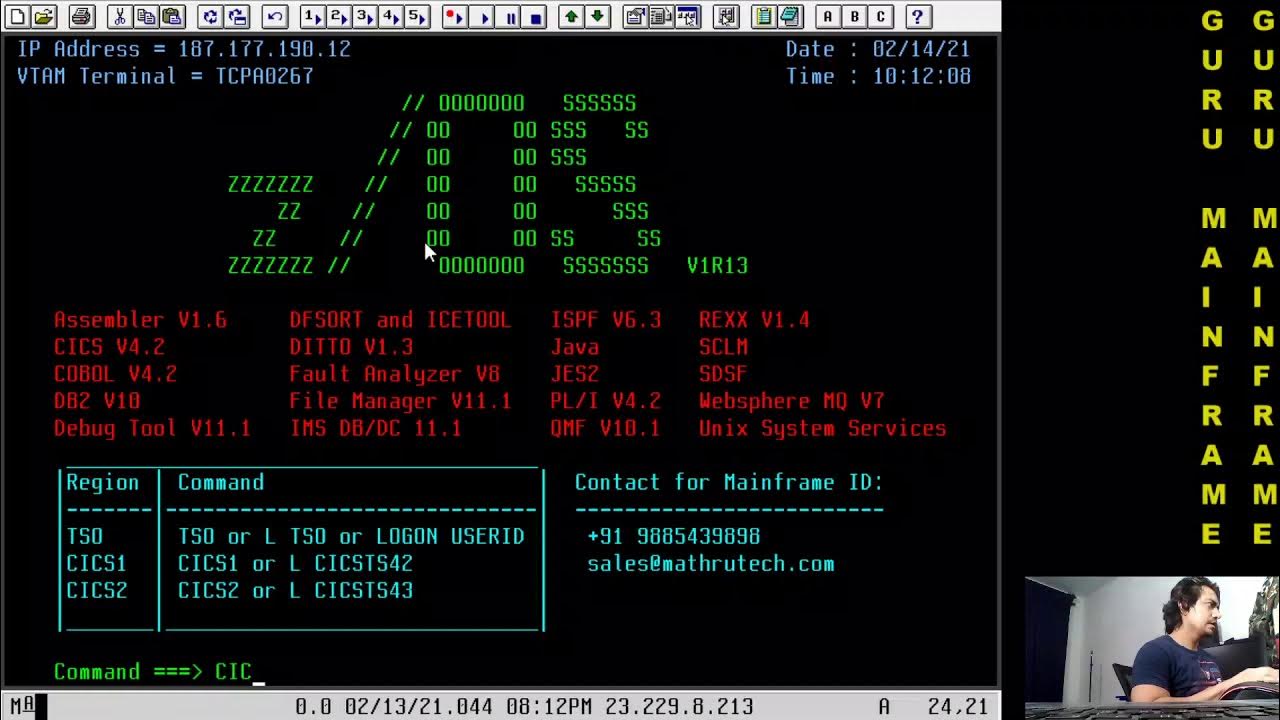1280x720 pixels.
Task: Click the blue Play macro button
Action: tap(484, 16)
